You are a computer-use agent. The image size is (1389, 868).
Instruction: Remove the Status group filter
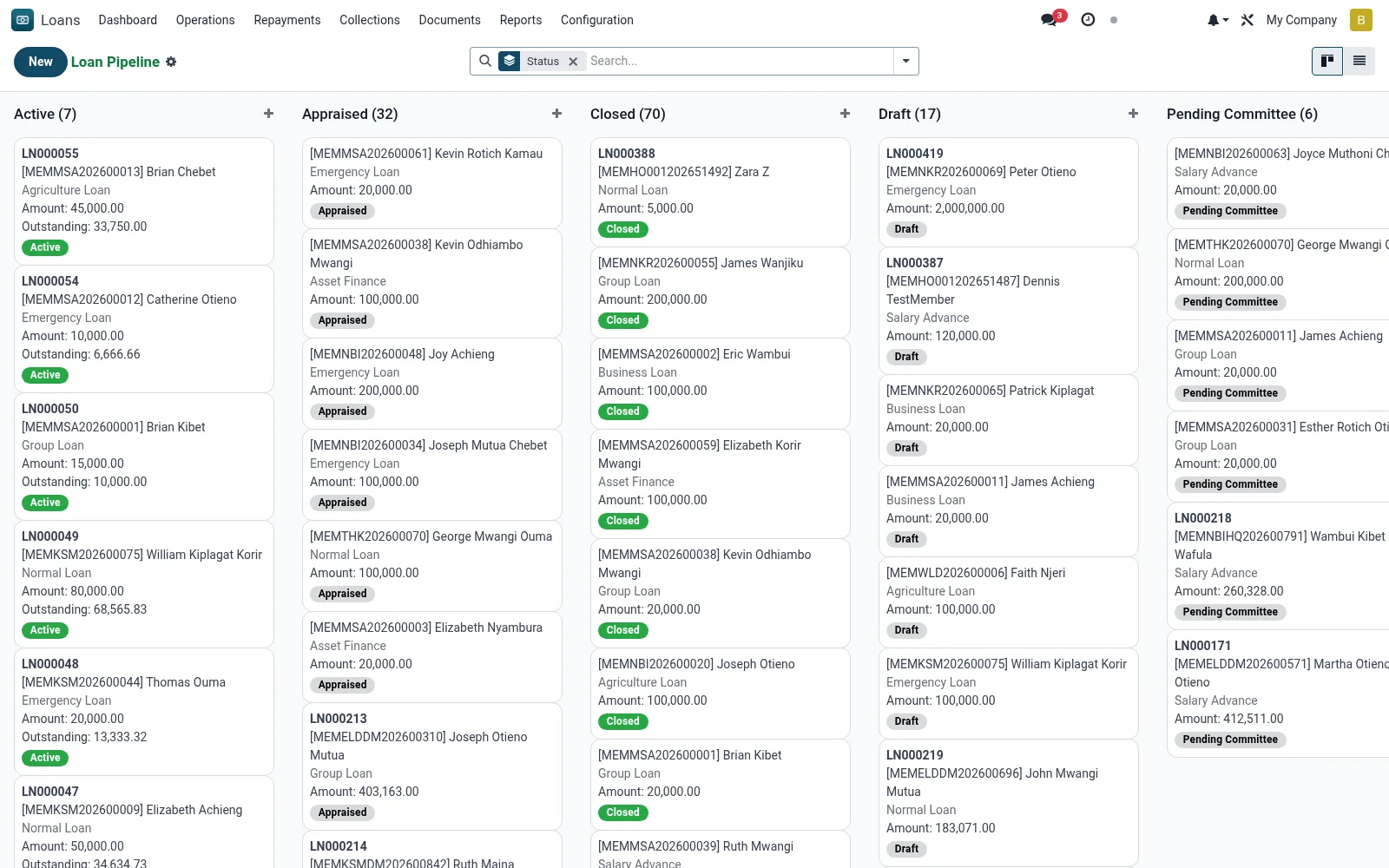coord(573,62)
